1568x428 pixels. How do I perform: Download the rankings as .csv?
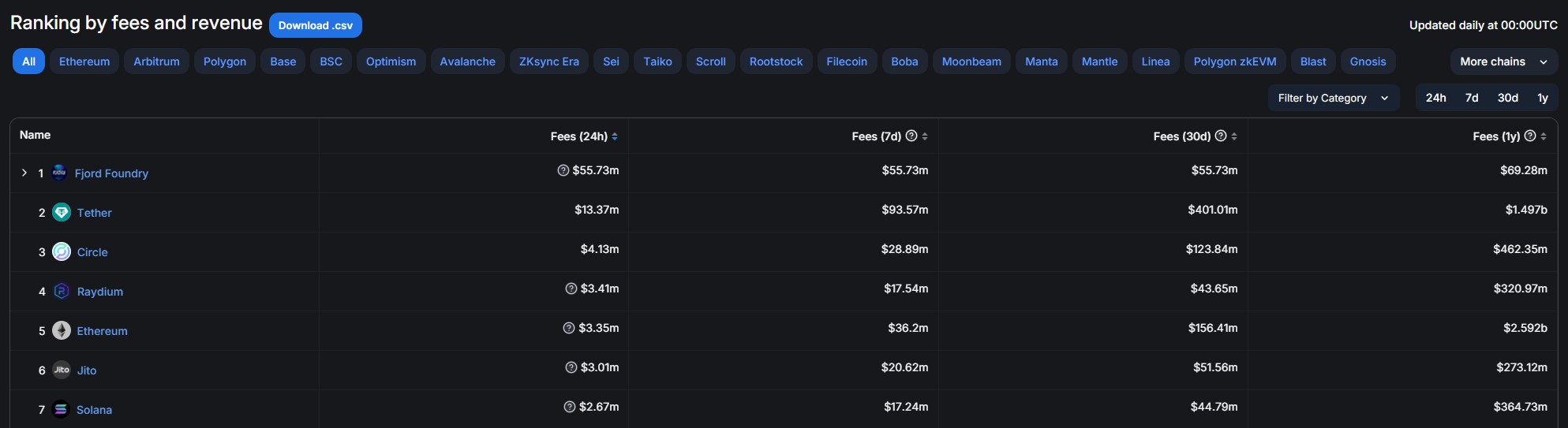(x=315, y=25)
